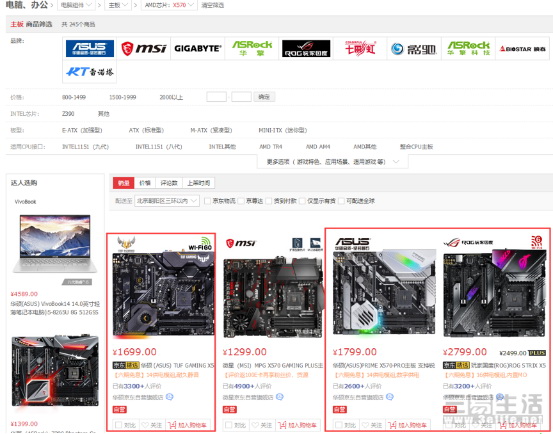Click 关注 heart for ASUS TUF GAMING board

pyautogui.click(x=152, y=425)
